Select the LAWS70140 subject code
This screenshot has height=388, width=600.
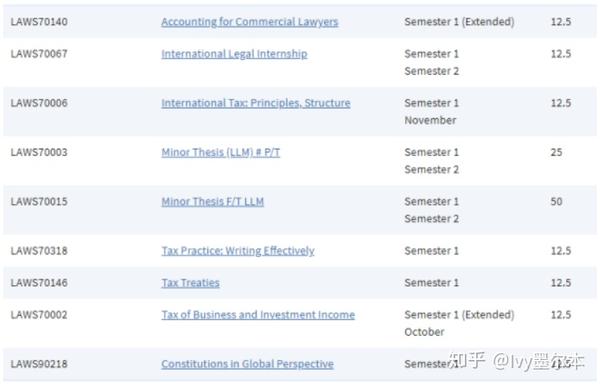pyautogui.click(x=39, y=22)
